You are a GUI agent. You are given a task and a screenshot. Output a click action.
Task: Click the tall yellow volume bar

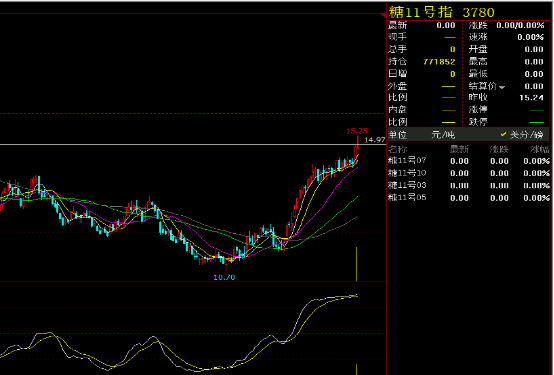point(356,264)
